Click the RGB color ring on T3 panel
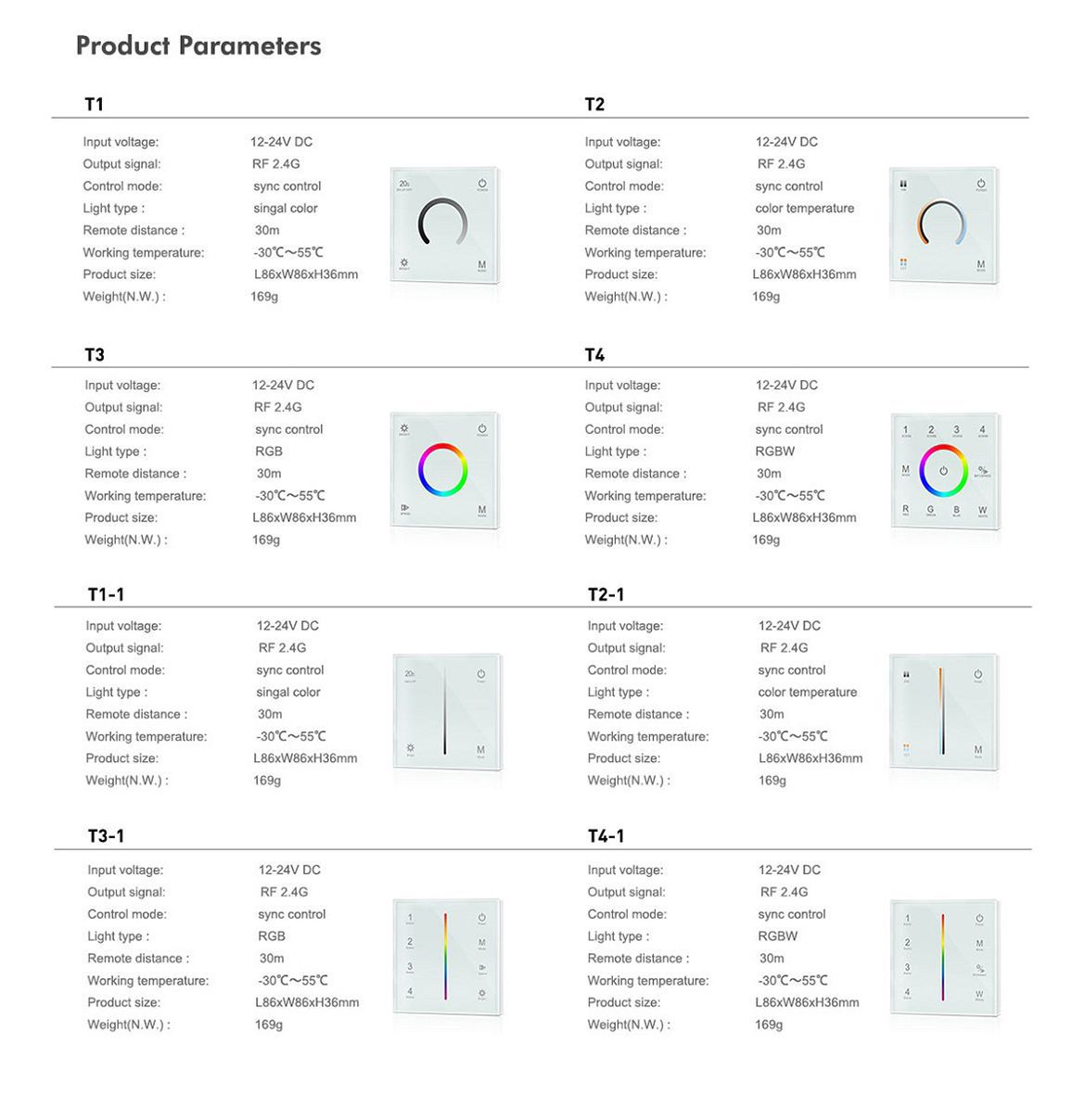The height and width of the screenshot is (1120, 1085). [x=442, y=470]
